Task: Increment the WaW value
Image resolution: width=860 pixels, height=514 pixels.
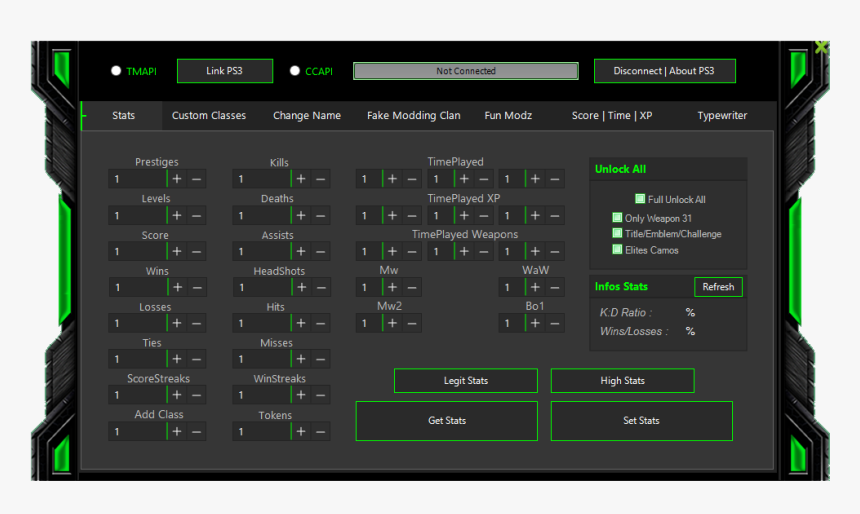Action: pyautogui.click(x=535, y=287)
